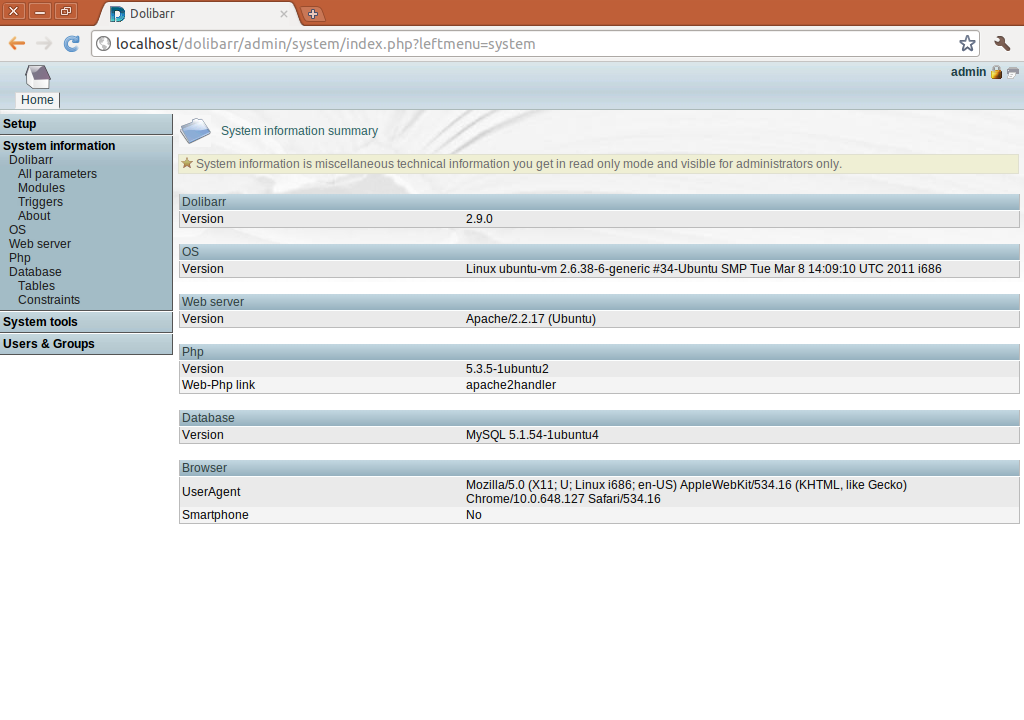1024x720 pixels.
Task: Open Database in the left menu
Action: [35, 272]
